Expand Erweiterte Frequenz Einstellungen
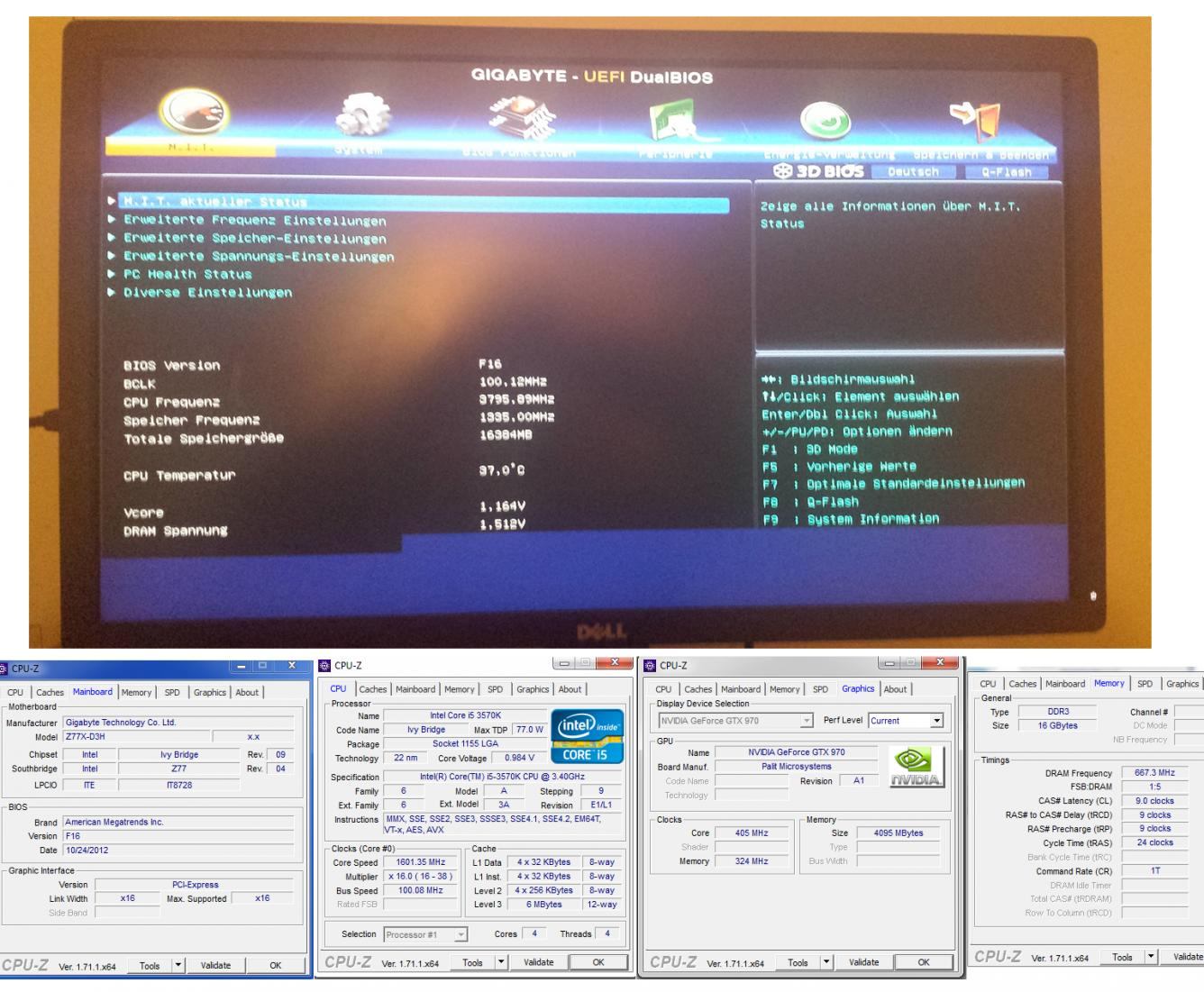Image resolution: width=1204 pixels, height=992 pixels. (x=254, y=221)
